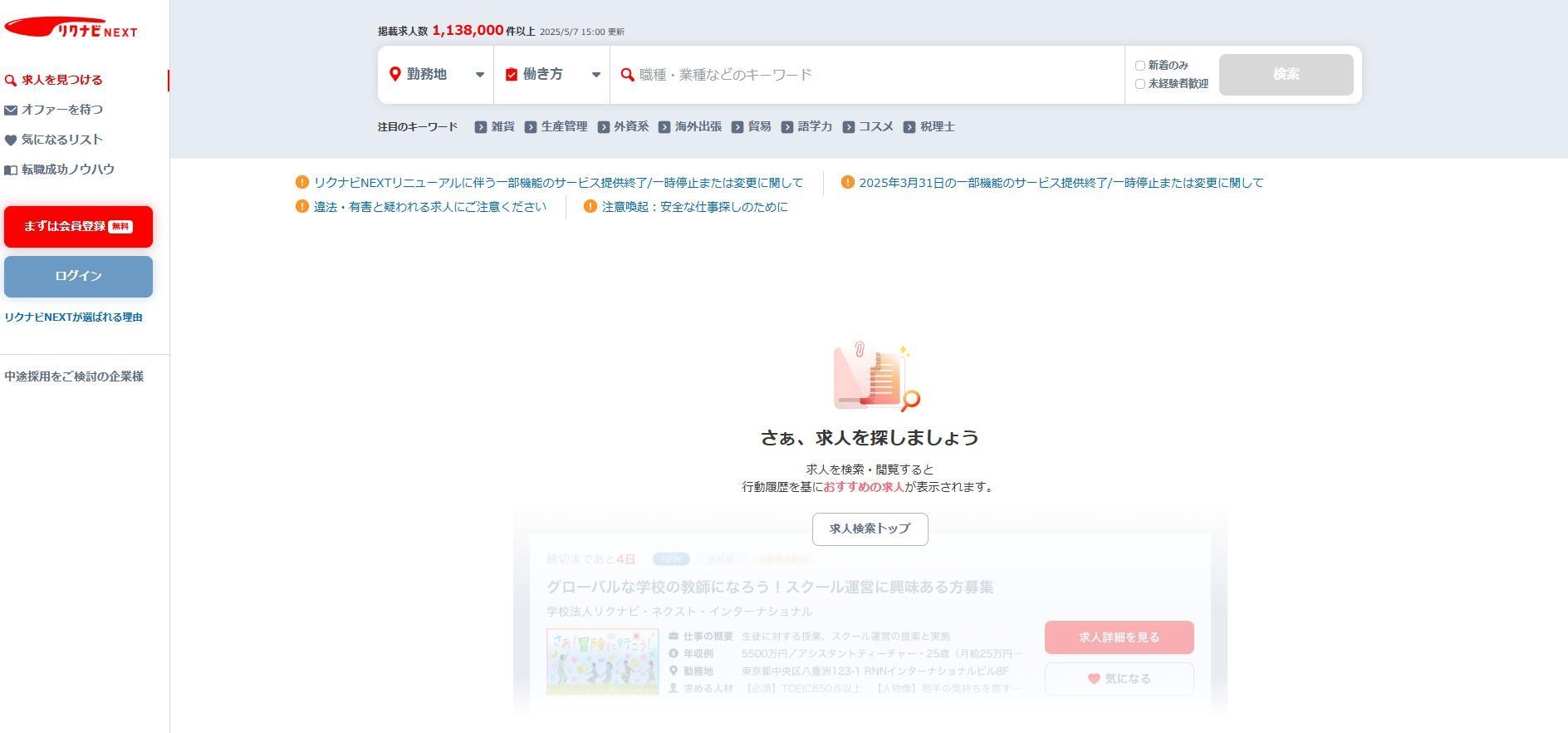Click the arrow icon next to 外資系 keyword
1568x733 pixels.
pyautogui.click(x=604, y=127)
